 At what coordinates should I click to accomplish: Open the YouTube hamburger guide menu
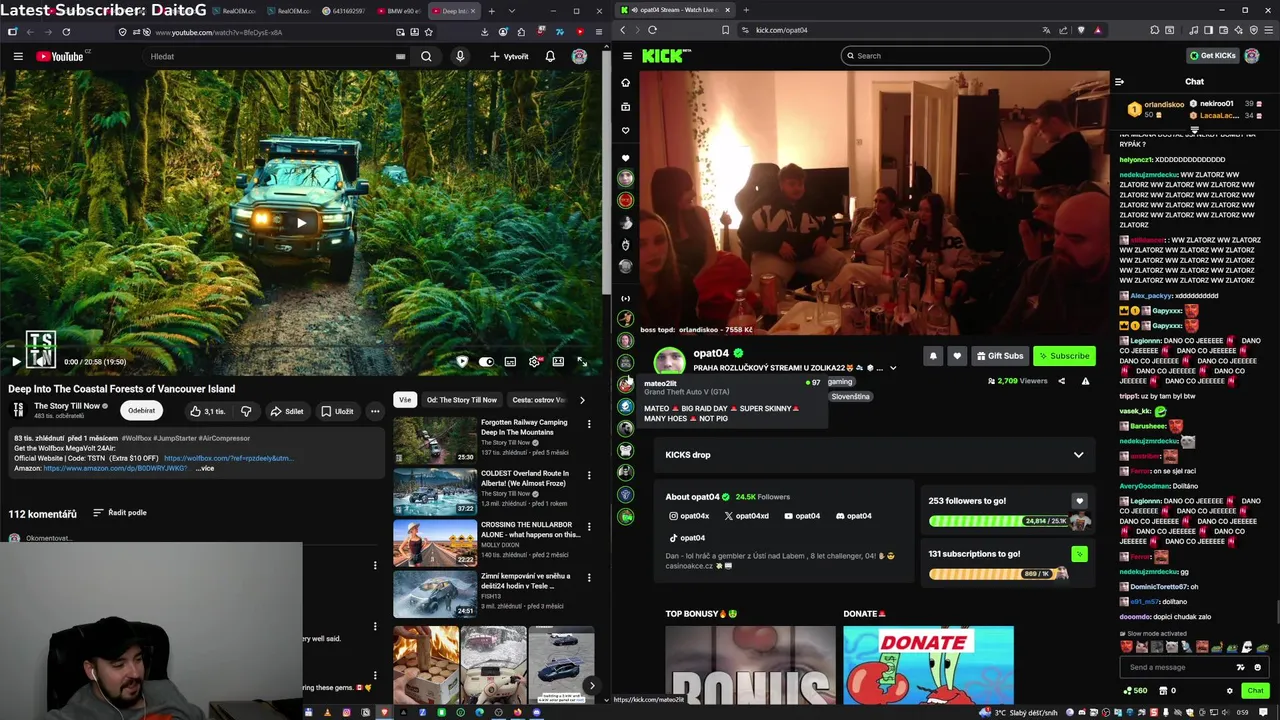[18, 56]
